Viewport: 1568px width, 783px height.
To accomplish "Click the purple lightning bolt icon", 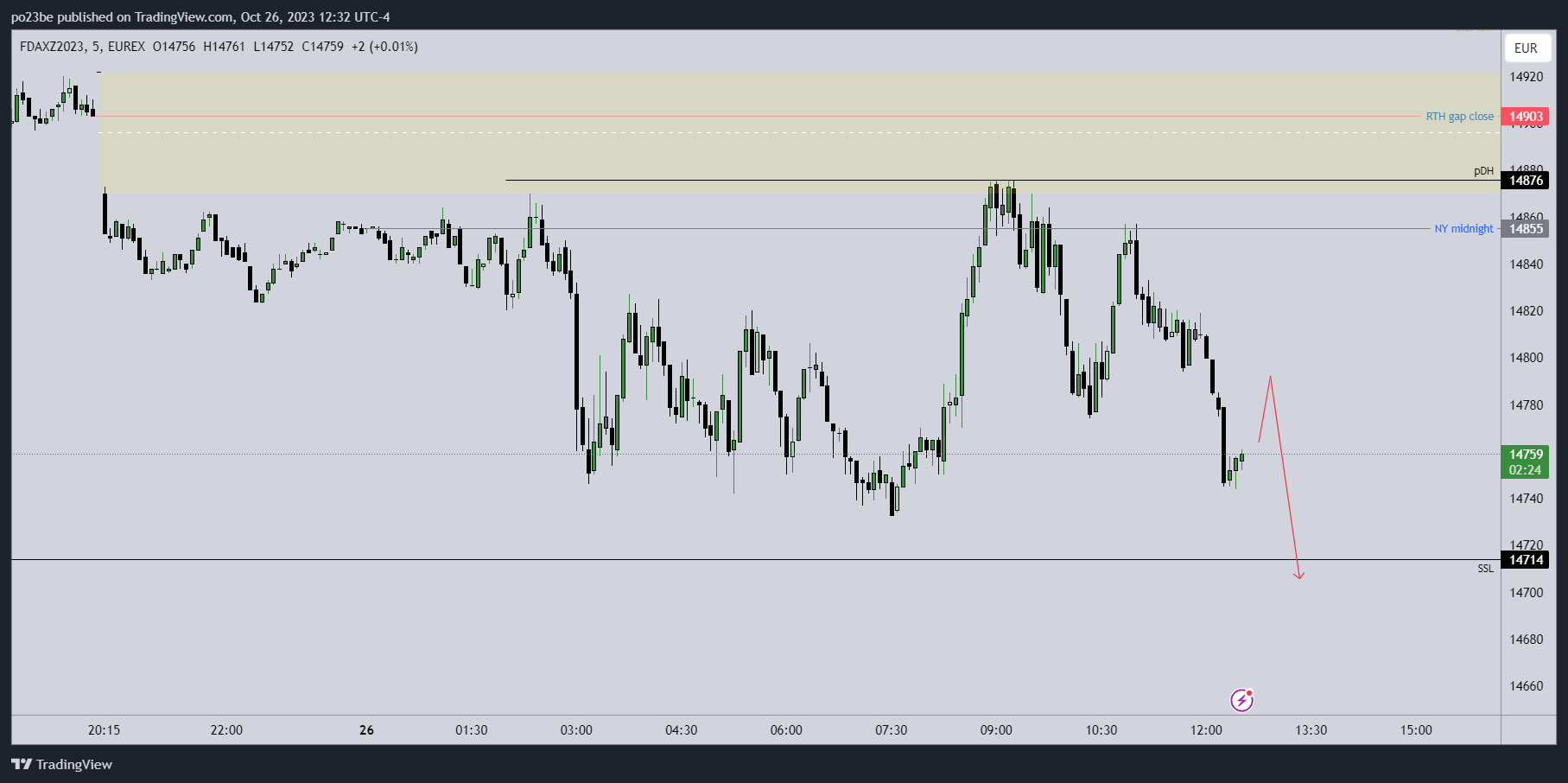I will tap(1241, 700).
